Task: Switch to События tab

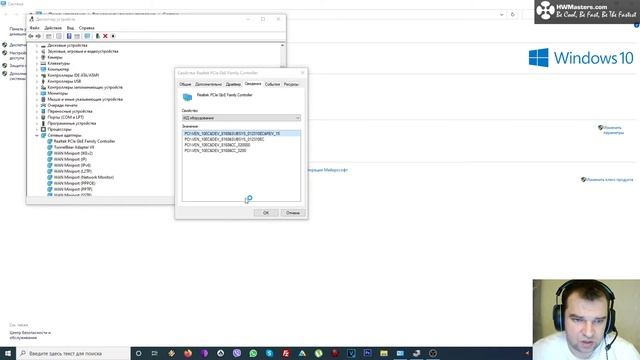Action: pyautogui.click(x=272, y=84)
